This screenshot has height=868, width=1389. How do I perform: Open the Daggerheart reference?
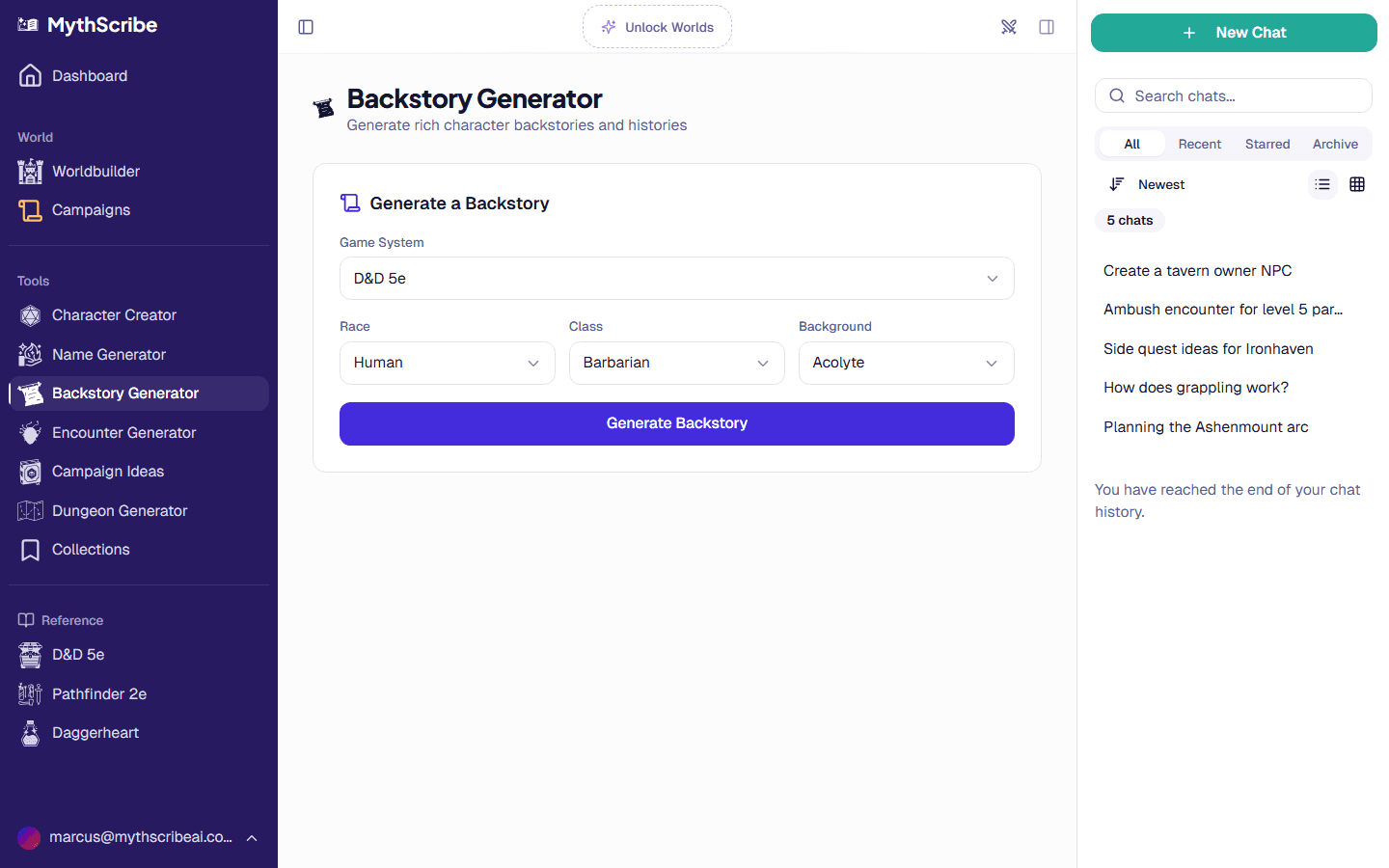point(93,732)
